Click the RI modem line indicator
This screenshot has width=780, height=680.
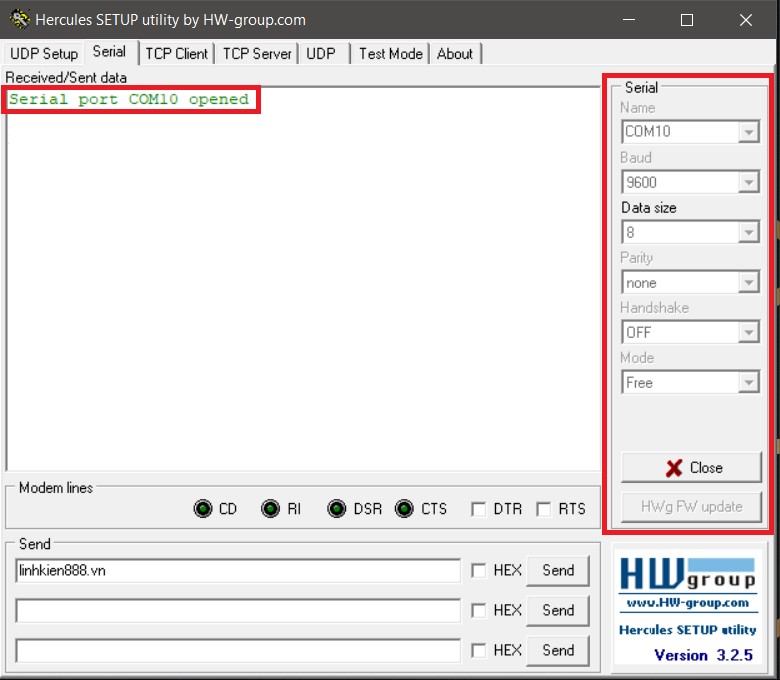pyautogui.click(x=270, y=508)
